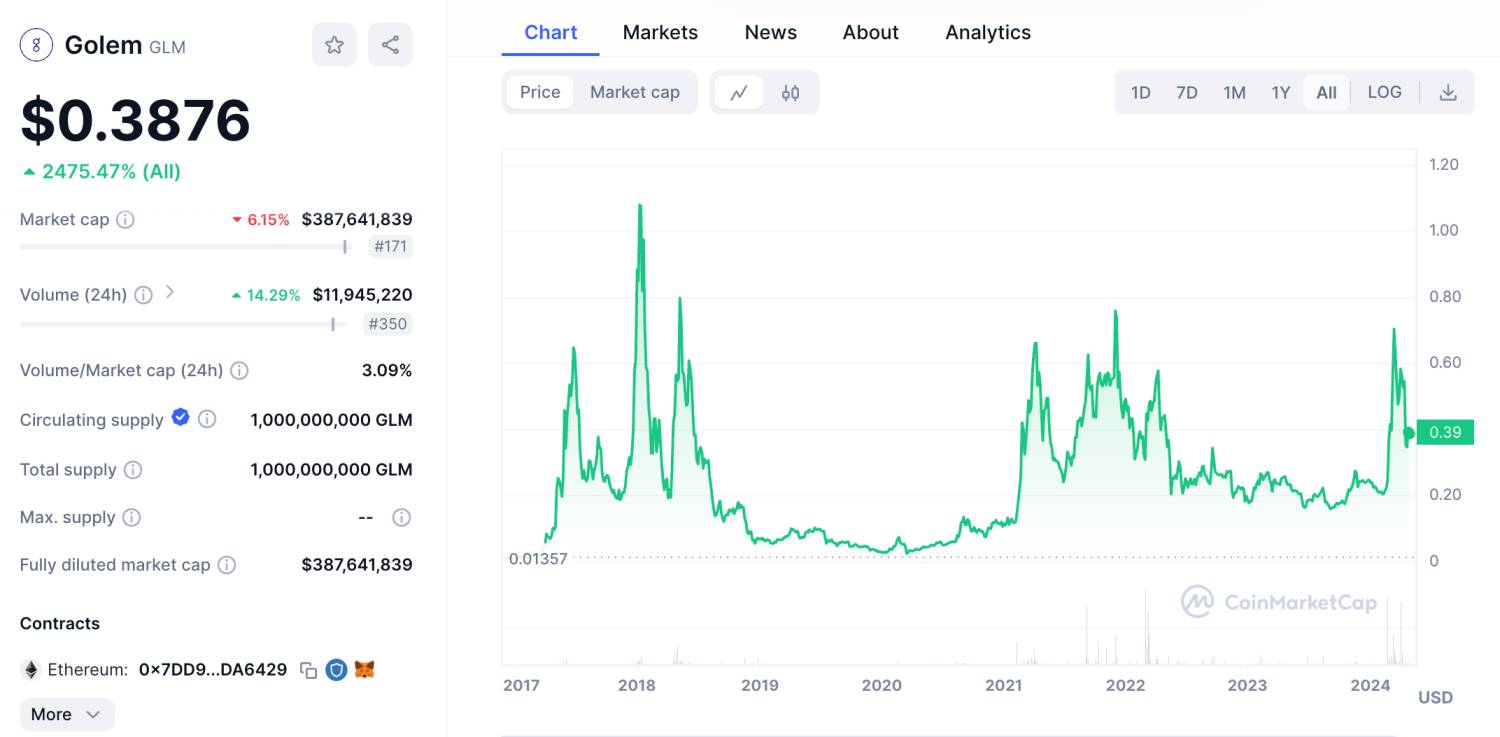Click the Ethereum logo icon in Contracts
Image resolution: width=1500 pixels, height=737 pixels.
[x=31, y=669]
